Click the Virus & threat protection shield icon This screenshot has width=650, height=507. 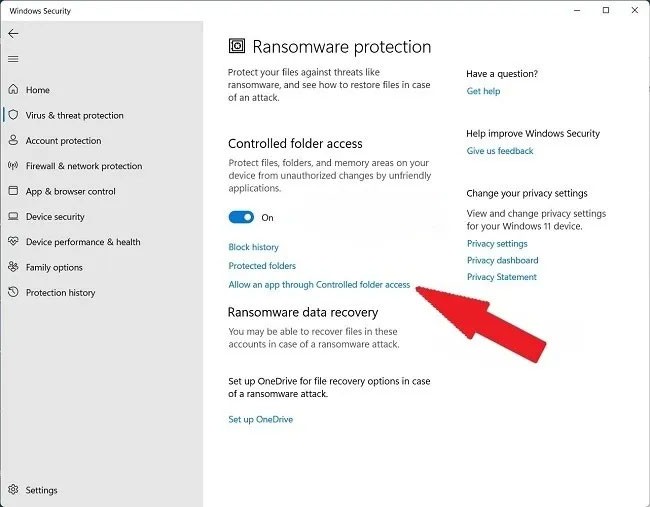point(14,115)
